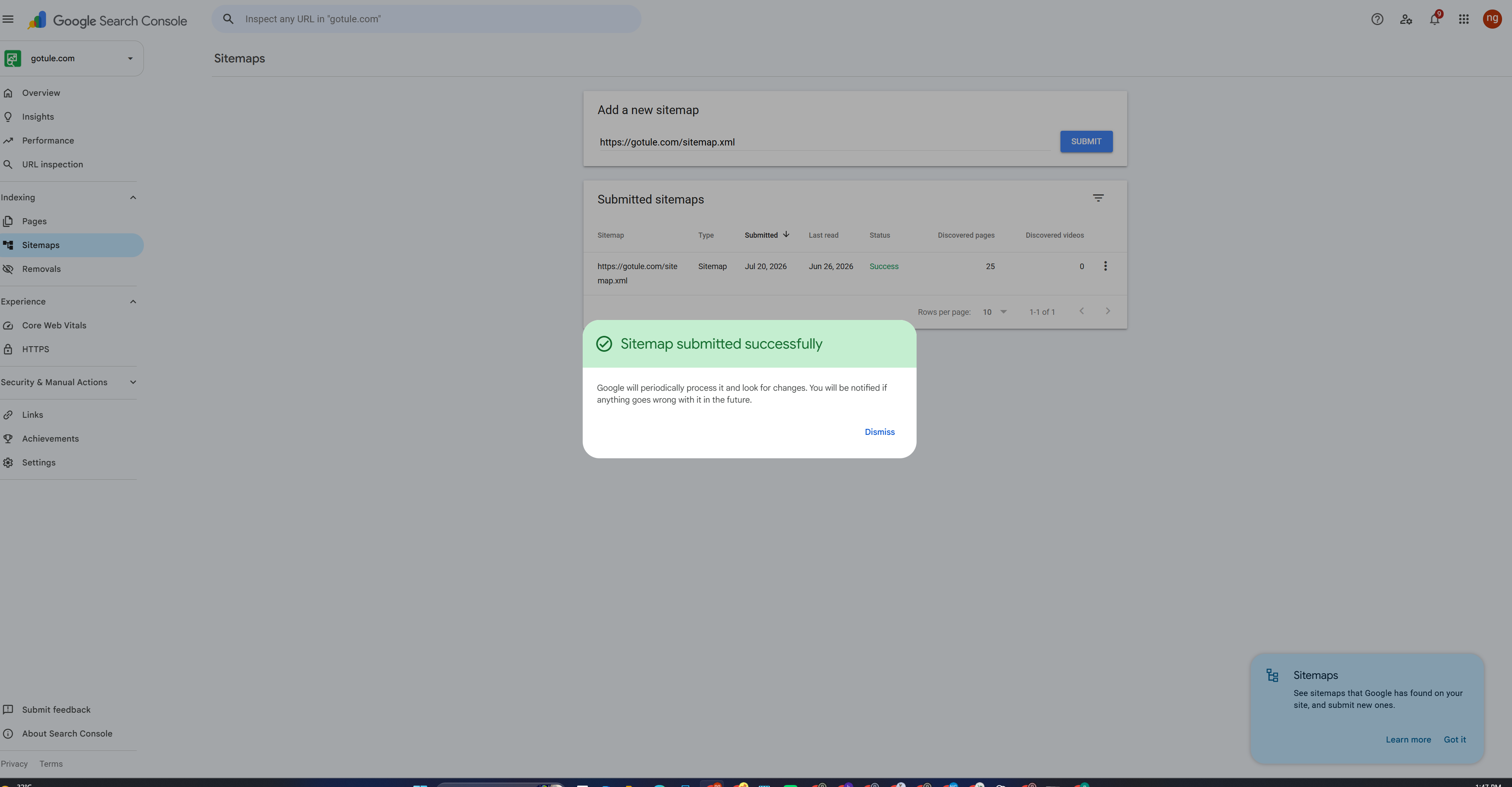
Task: Click the Google Search Console logo
Action: [x=107, y=21]
